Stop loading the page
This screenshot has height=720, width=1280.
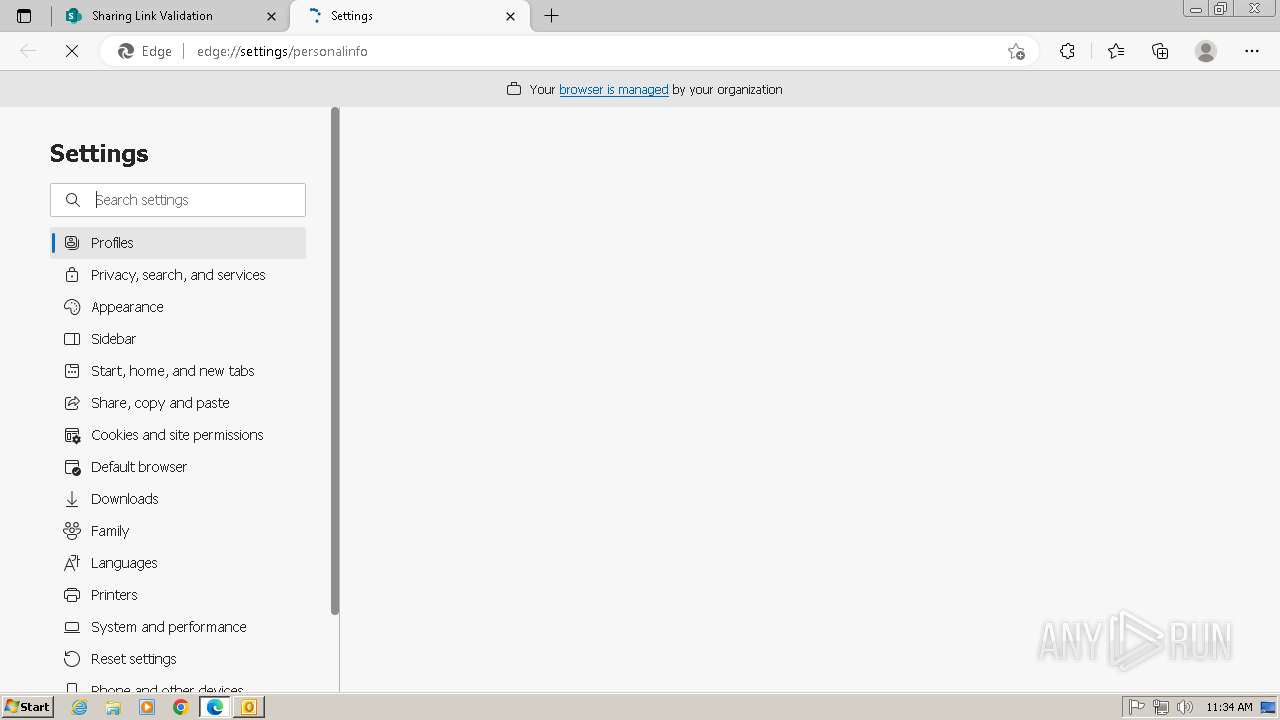[72, 51]
